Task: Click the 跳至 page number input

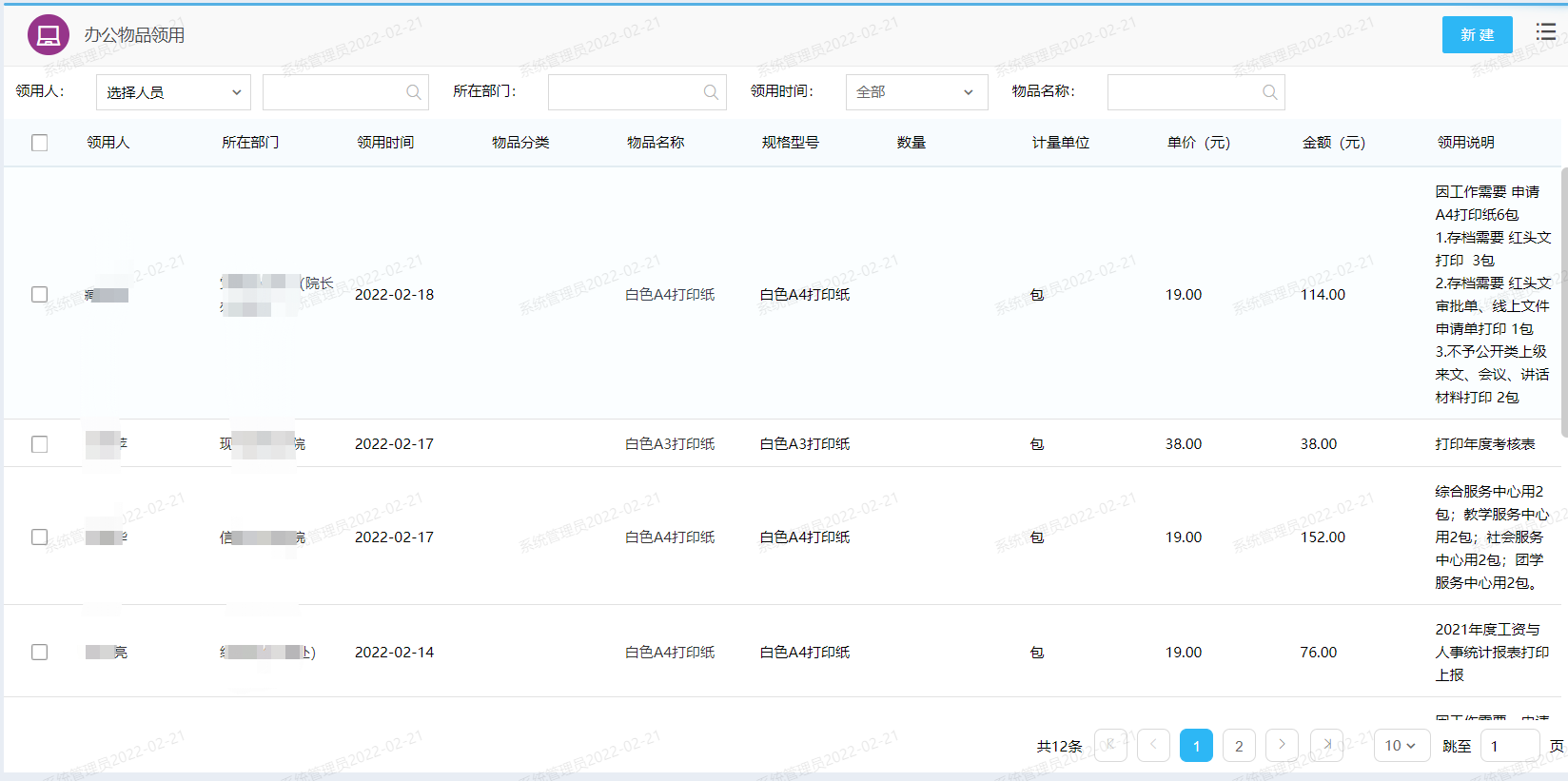Action: tap(1511, 746)
